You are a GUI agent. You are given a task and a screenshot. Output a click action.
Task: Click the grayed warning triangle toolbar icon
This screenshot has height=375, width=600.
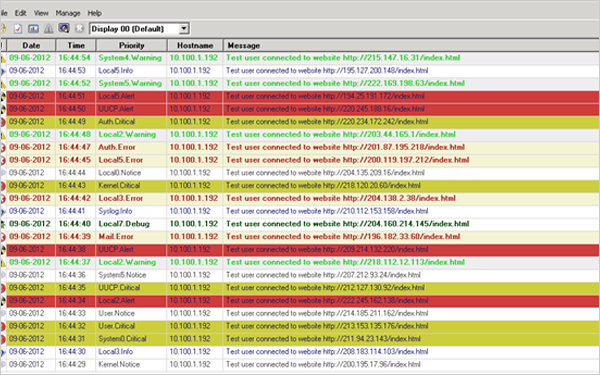[x=49, y=29]
